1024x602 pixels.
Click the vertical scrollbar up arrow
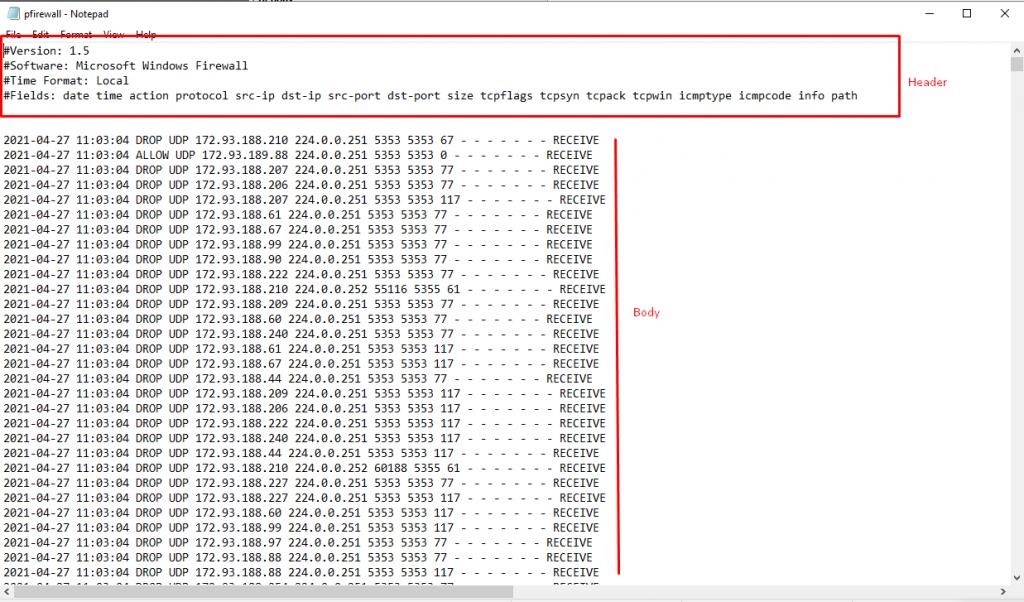tap(1017, 50)
